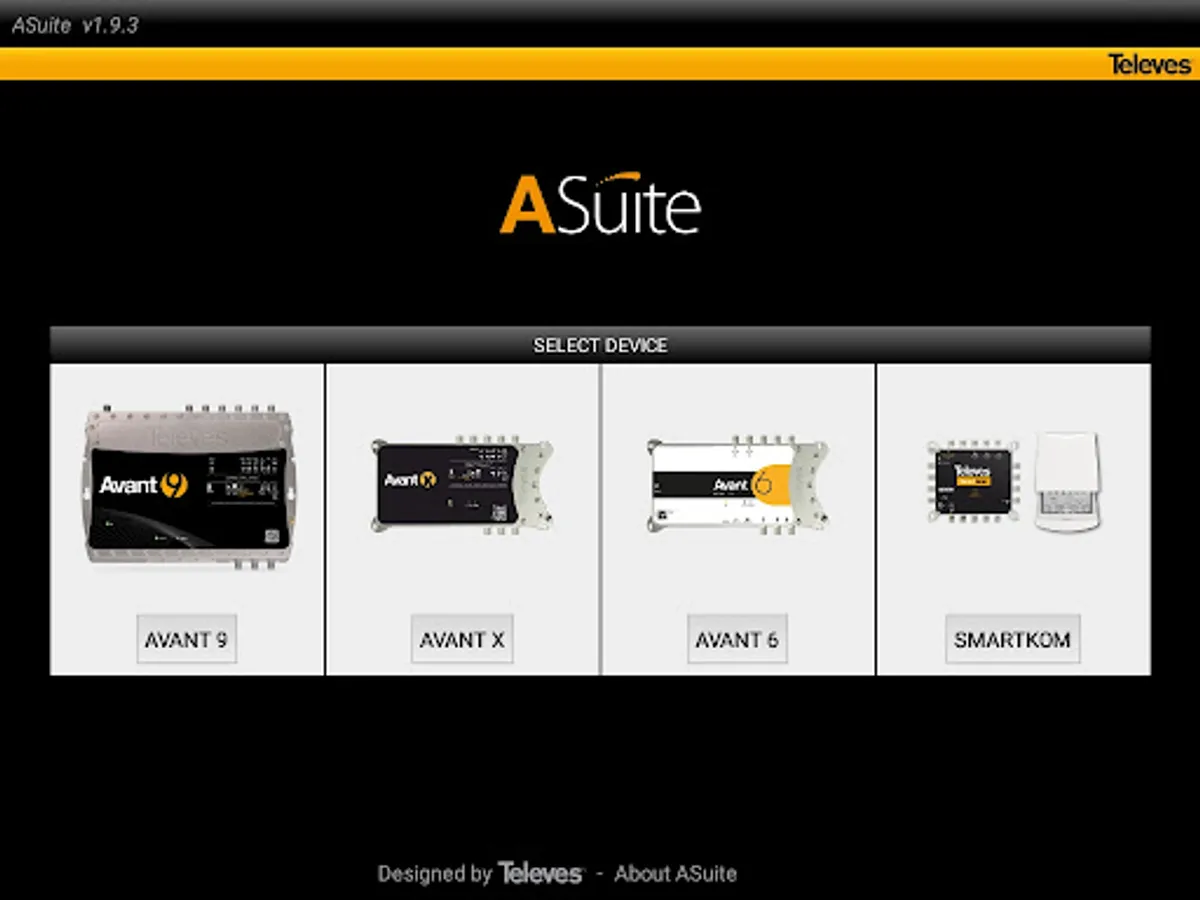
Task: Choose the AVANT 6 button
Action: [737, 639]
